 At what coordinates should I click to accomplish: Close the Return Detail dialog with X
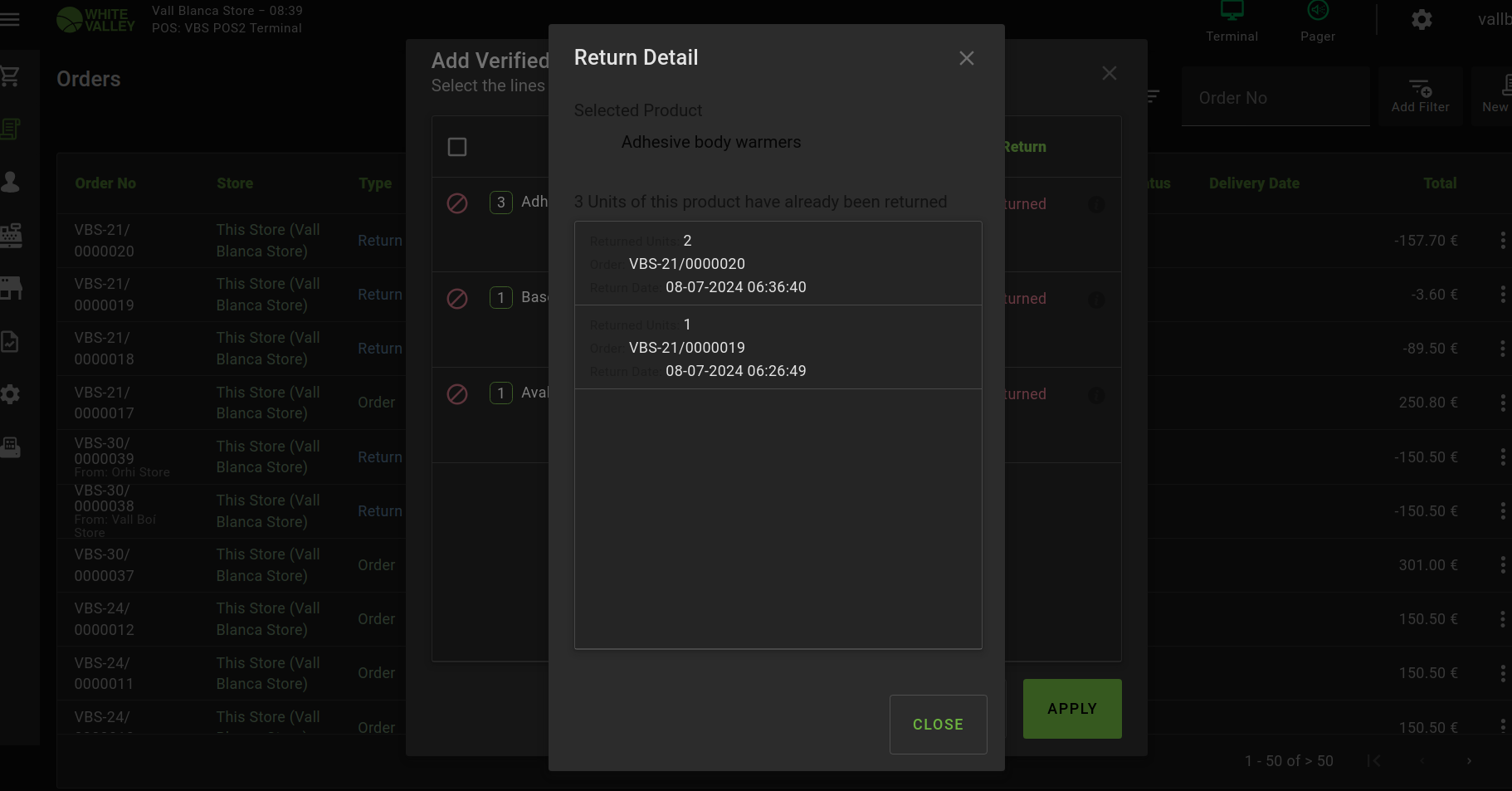(x=966, y=58)
